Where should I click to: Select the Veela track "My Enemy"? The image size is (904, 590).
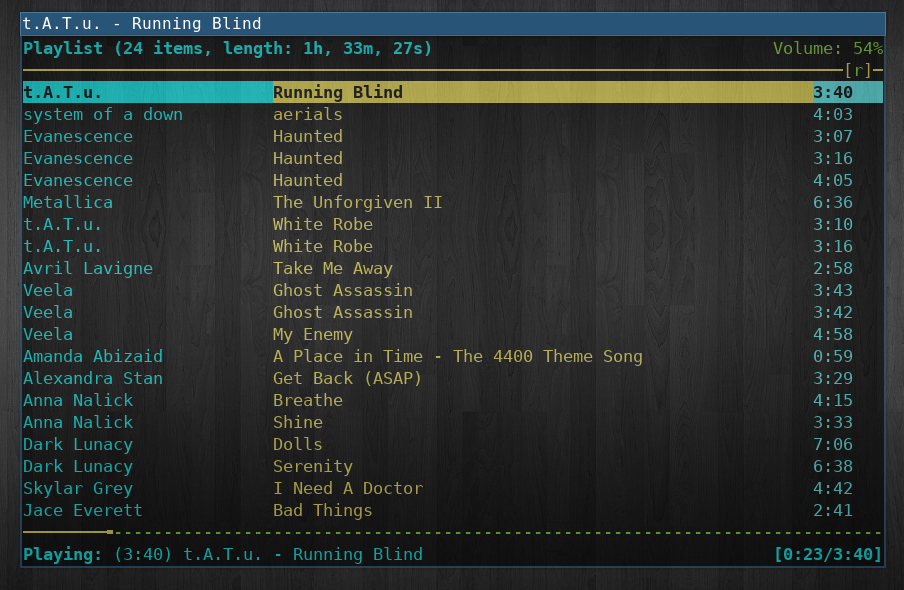(x=312, y=335)
